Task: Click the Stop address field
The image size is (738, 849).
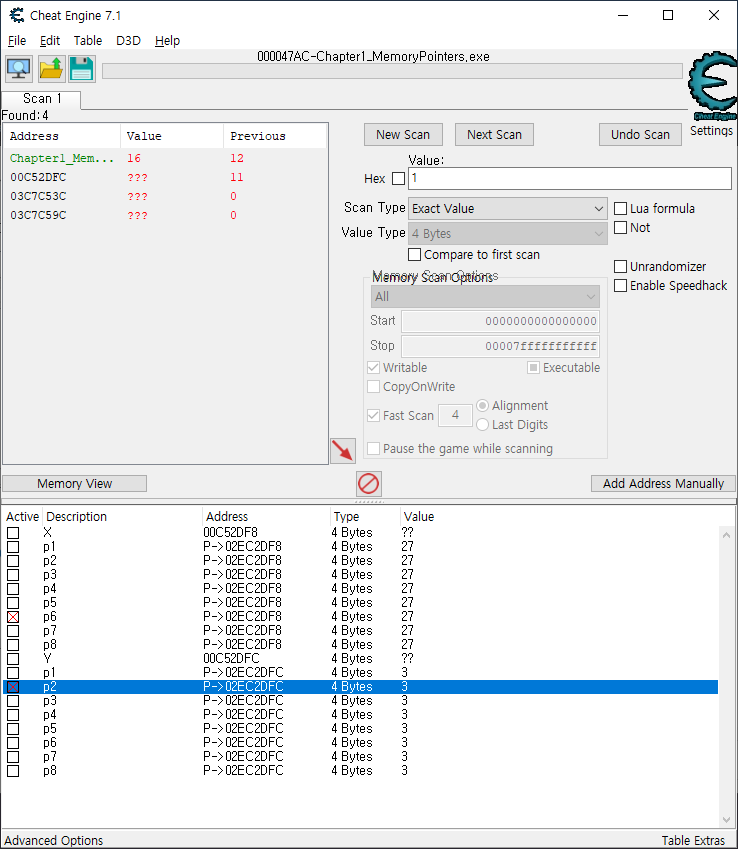Action: 500,346
